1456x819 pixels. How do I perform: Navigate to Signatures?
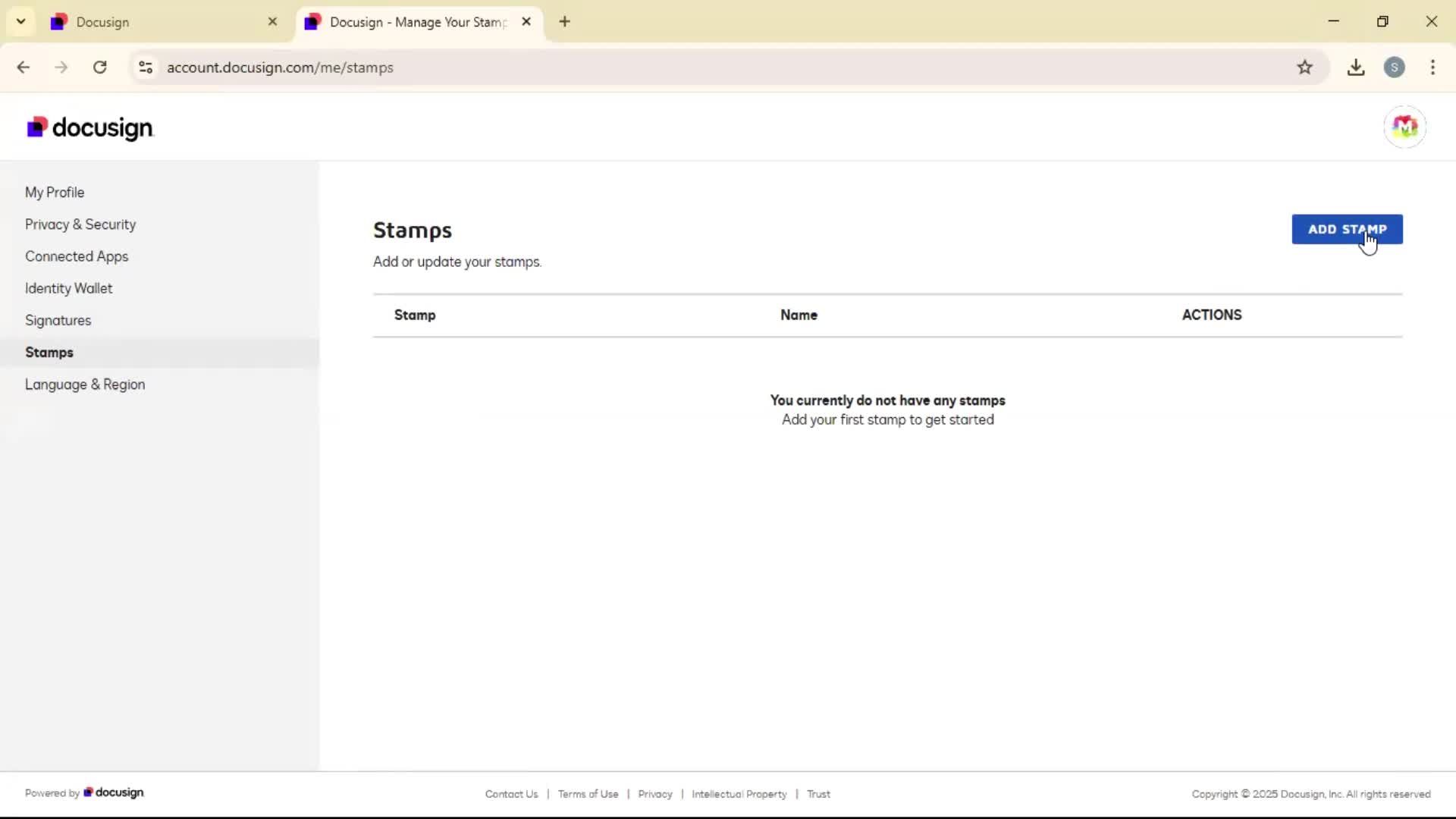click(58, 320)
